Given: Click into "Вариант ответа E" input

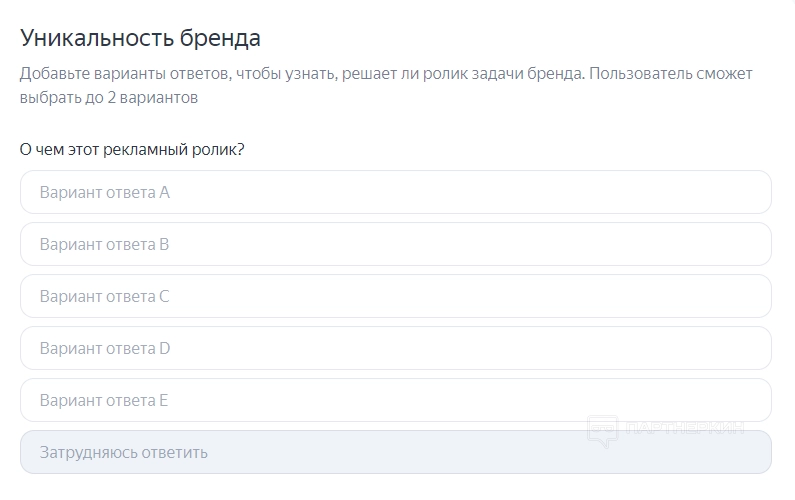Looking at the screenshot, I should pyautogui.click(x=395, y=400).
